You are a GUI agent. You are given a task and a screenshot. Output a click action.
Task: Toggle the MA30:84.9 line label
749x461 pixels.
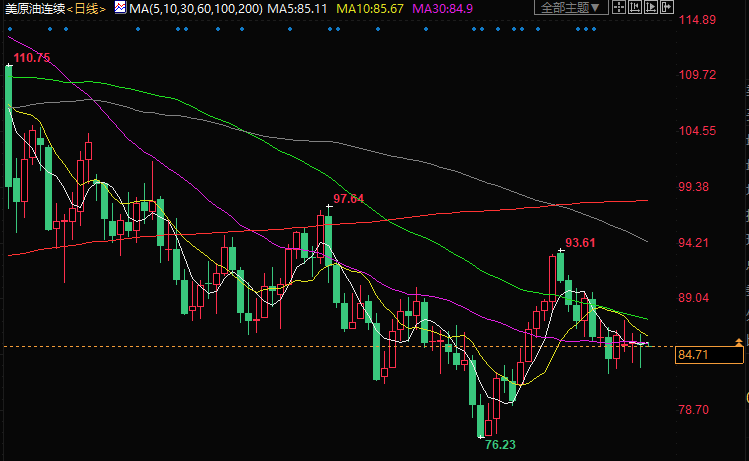click(x=446, y=8)
